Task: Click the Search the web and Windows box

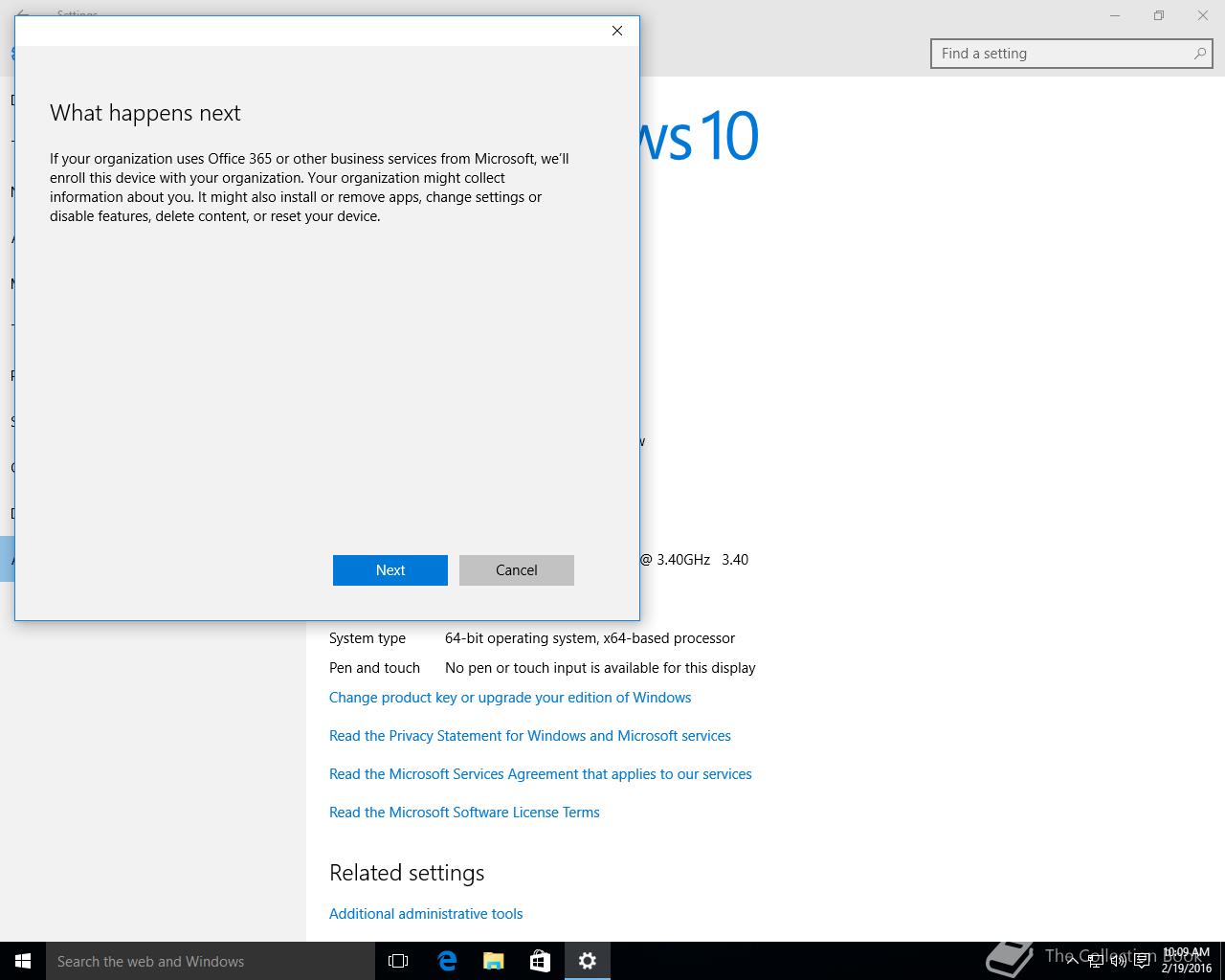Action: 211,961
